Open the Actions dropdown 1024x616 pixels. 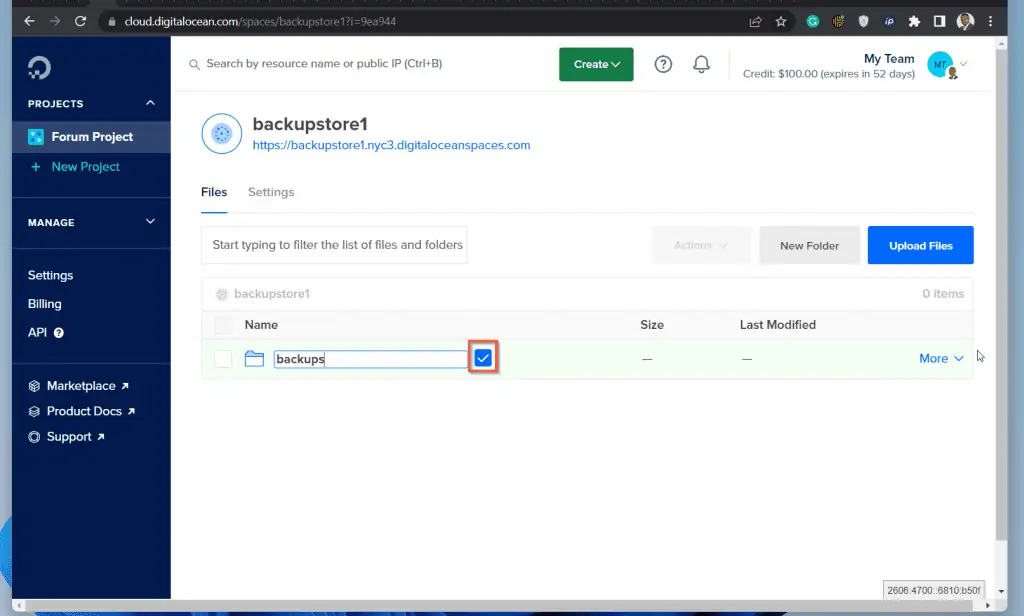701,246
